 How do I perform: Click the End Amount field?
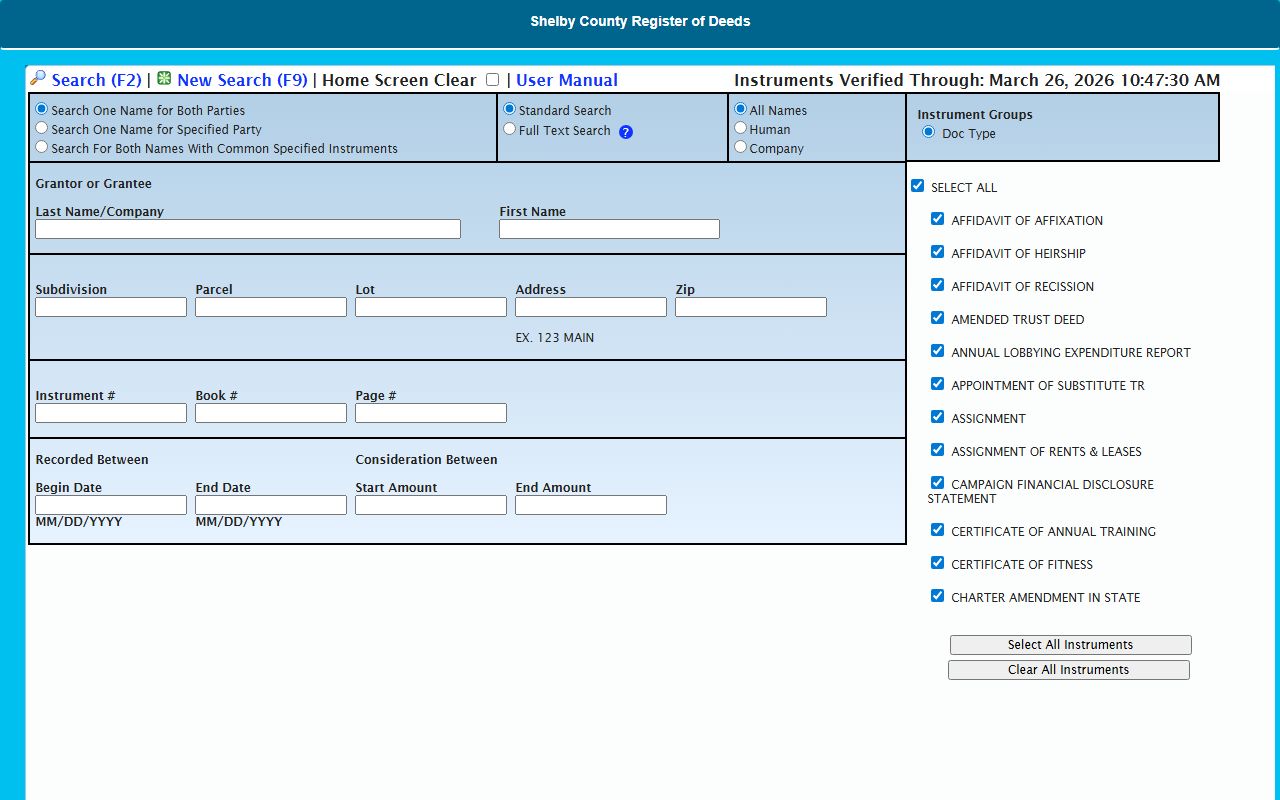(x=591, y=505)
